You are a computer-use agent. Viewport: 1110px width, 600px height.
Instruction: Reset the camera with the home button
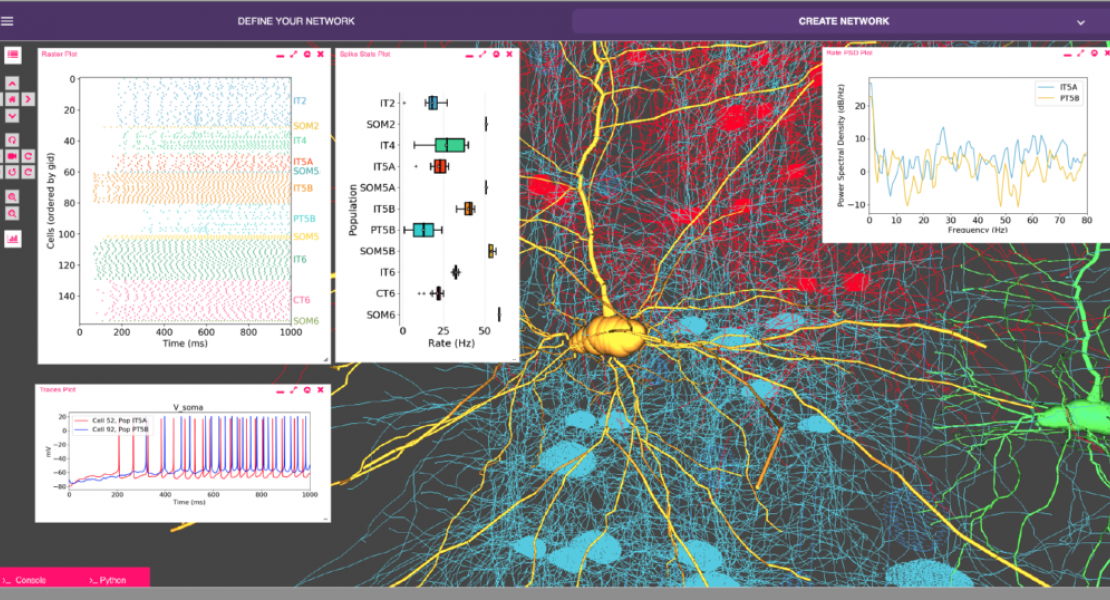tap(12, 99)
